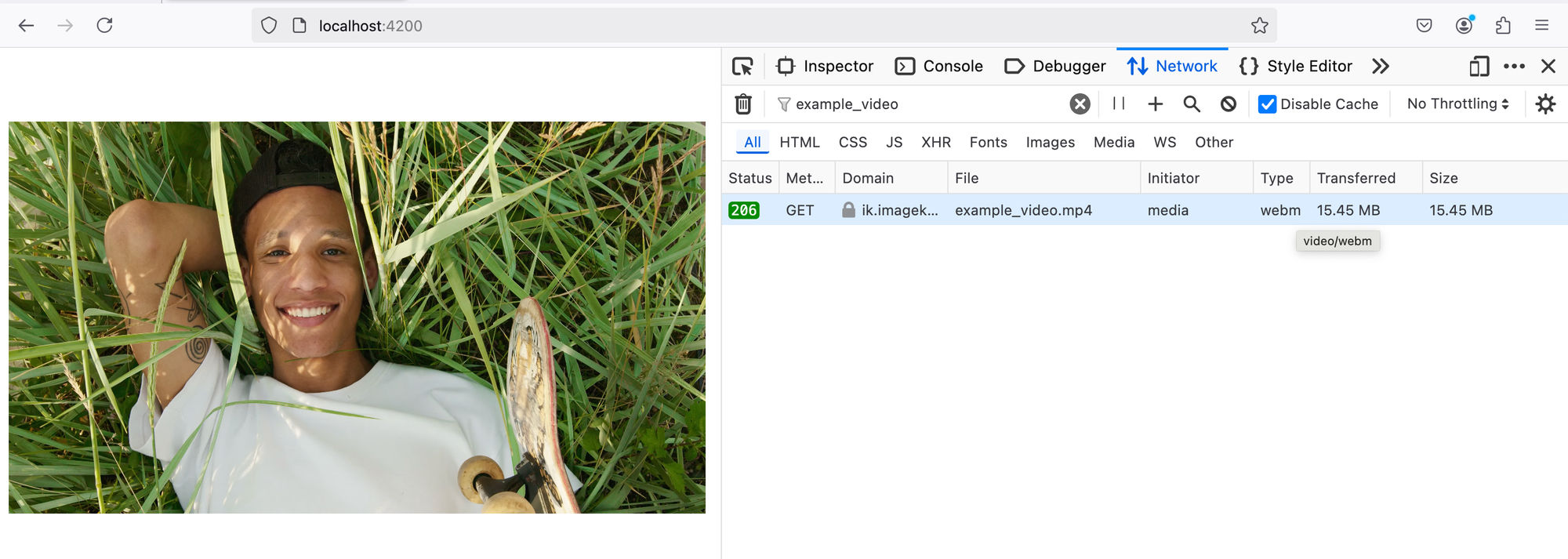Click the webm type cell
1568x559 pixels.
point(1280,210)
